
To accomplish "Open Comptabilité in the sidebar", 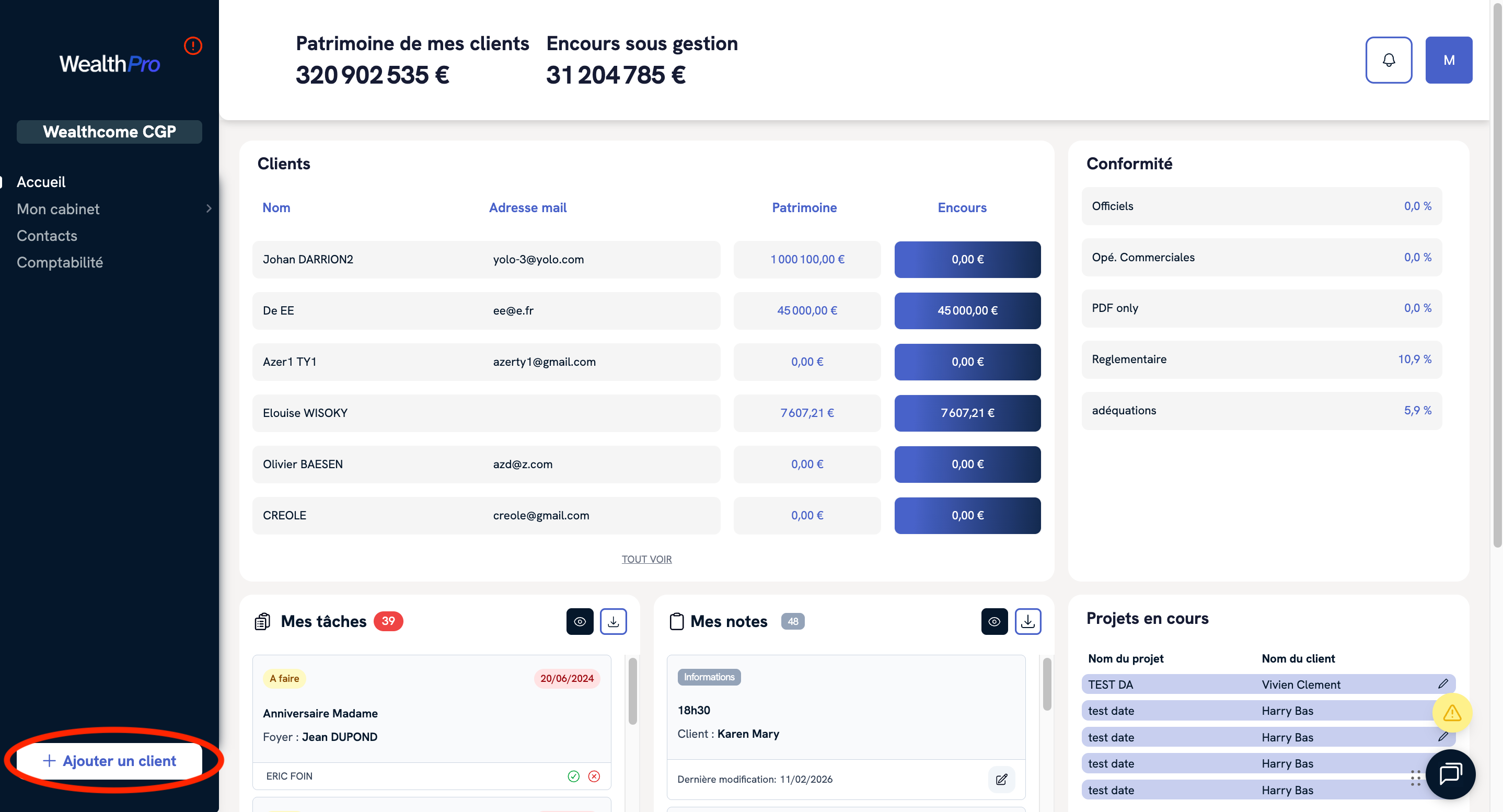I will pos(60,262).
